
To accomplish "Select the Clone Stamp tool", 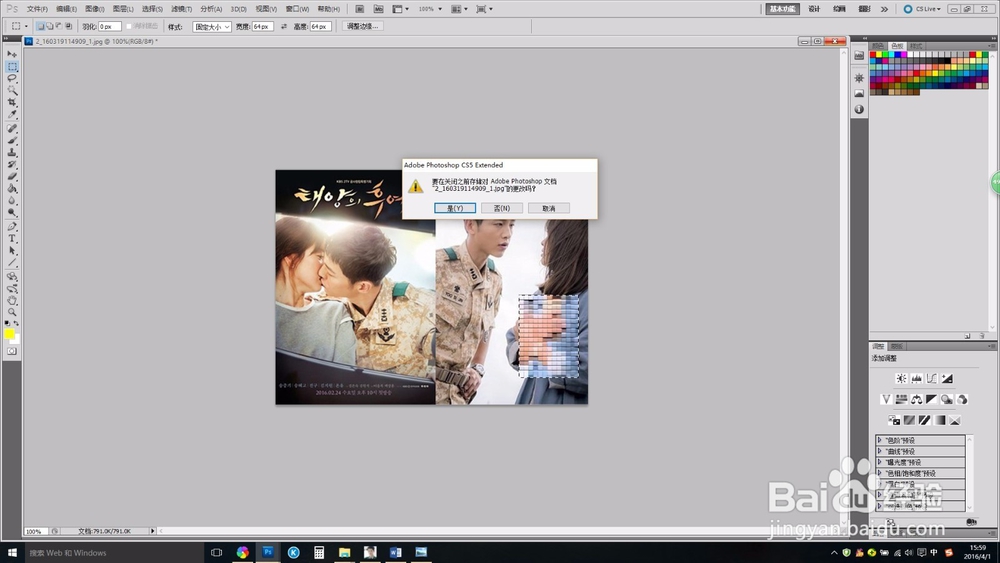I will tap(12, 152).
